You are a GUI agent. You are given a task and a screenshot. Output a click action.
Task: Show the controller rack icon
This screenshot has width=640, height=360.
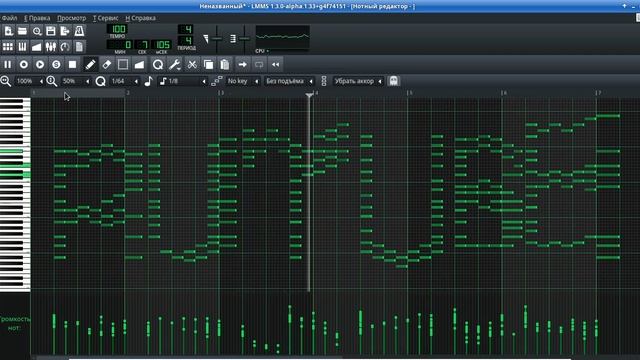tap(65, 47)
